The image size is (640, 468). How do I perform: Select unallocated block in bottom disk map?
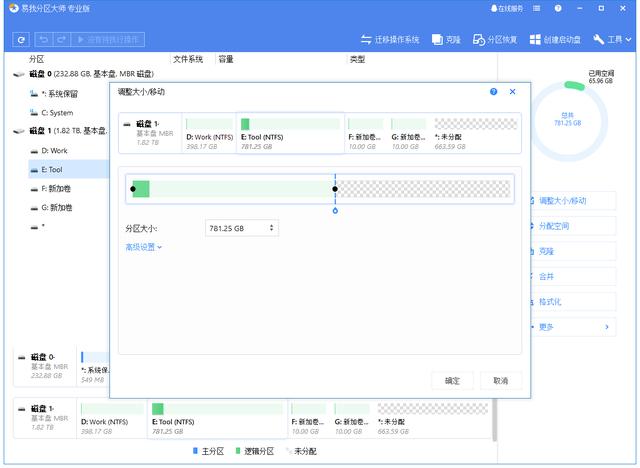(433, 419)
